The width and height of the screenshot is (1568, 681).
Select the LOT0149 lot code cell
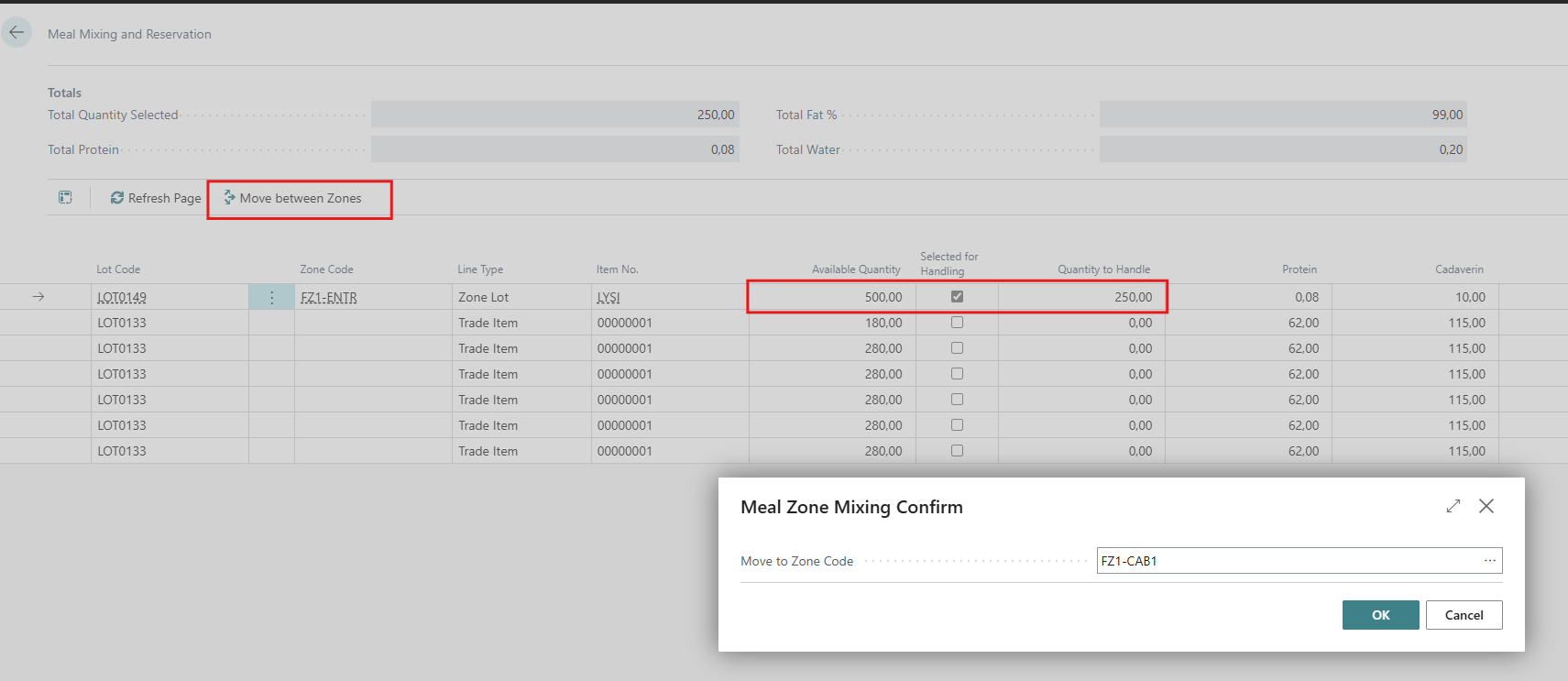point(170,297)
